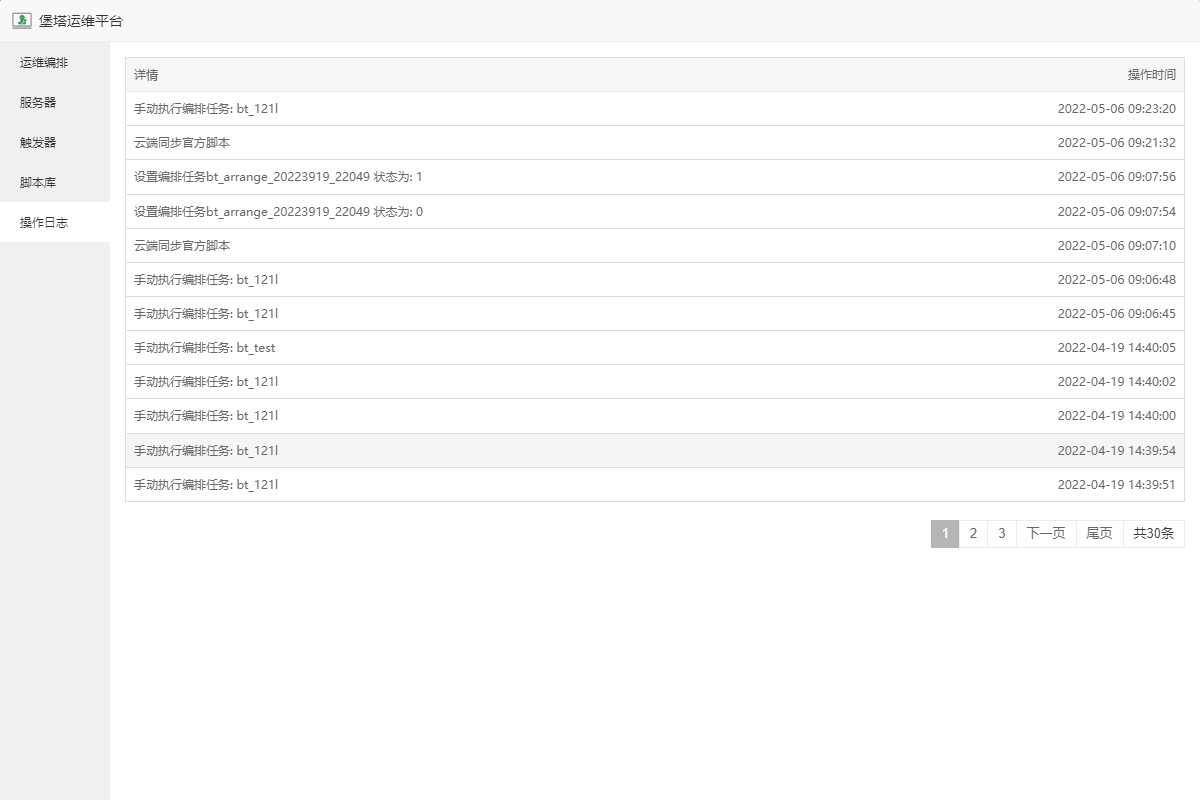Open the 运维编排 sidebar menu
The width and height of the screenshot is (1200, 800).
45,62
